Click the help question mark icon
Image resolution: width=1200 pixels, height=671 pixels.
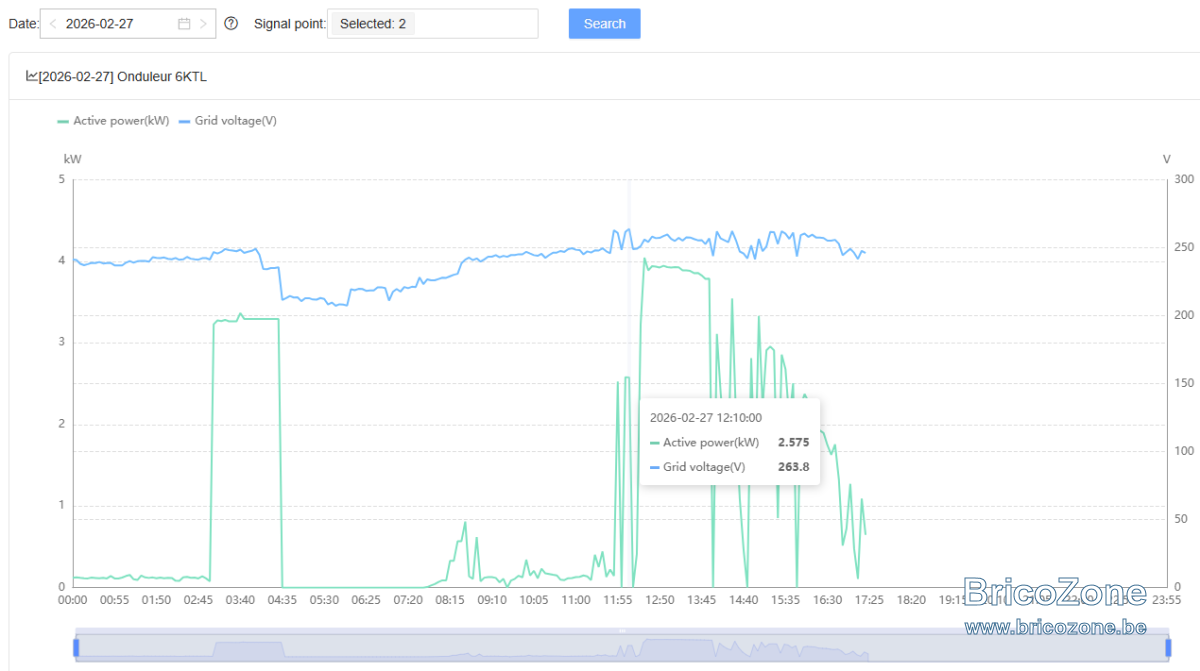(231, 24)
